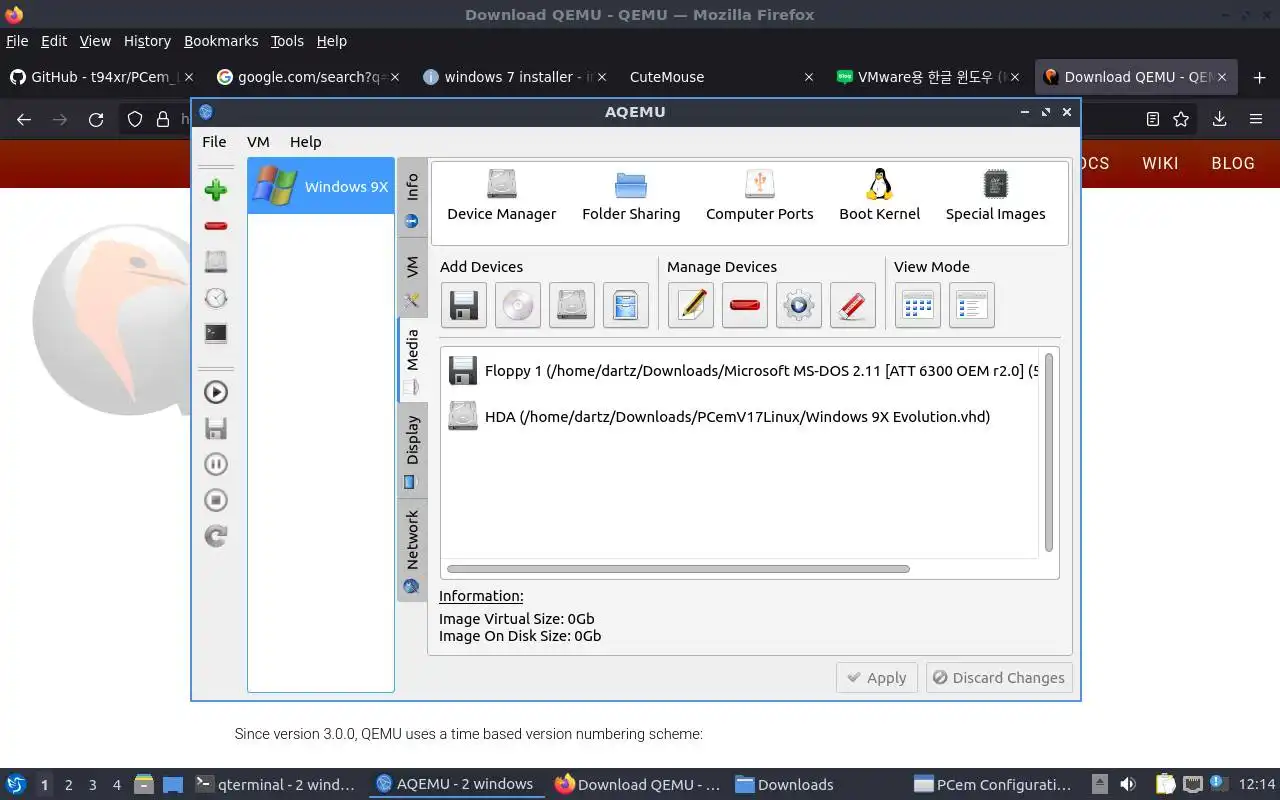Screen dimensions: 1280x800
Task: Go back in Firefox
Action: [24, 120]
